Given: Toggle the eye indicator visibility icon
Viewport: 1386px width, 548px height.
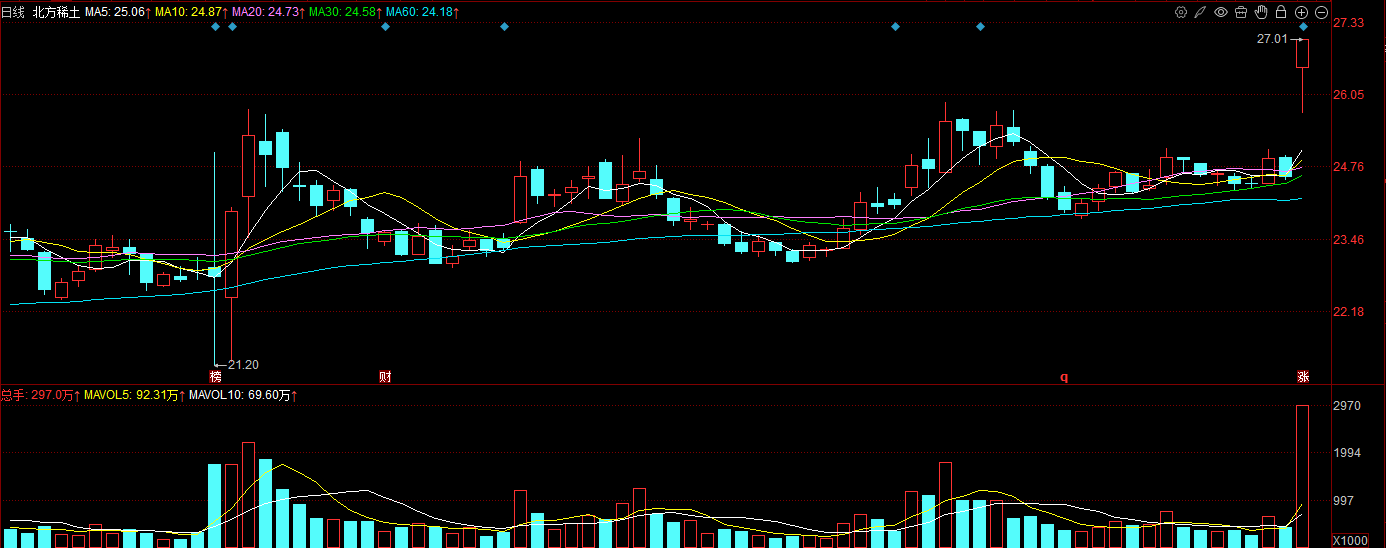Looking at the screenshot, I should coord(1221,12).
